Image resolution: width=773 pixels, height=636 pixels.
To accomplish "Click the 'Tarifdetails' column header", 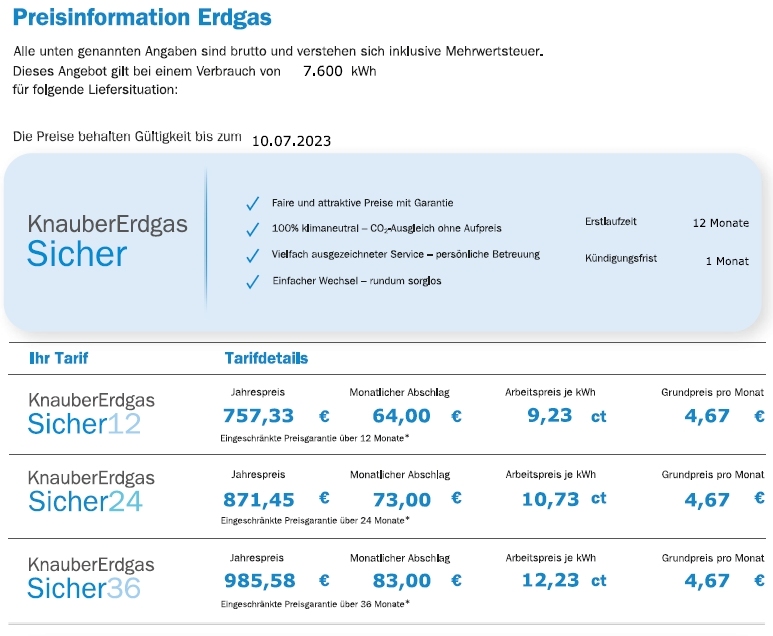I will pyautogui.click(x=266, y=358).
